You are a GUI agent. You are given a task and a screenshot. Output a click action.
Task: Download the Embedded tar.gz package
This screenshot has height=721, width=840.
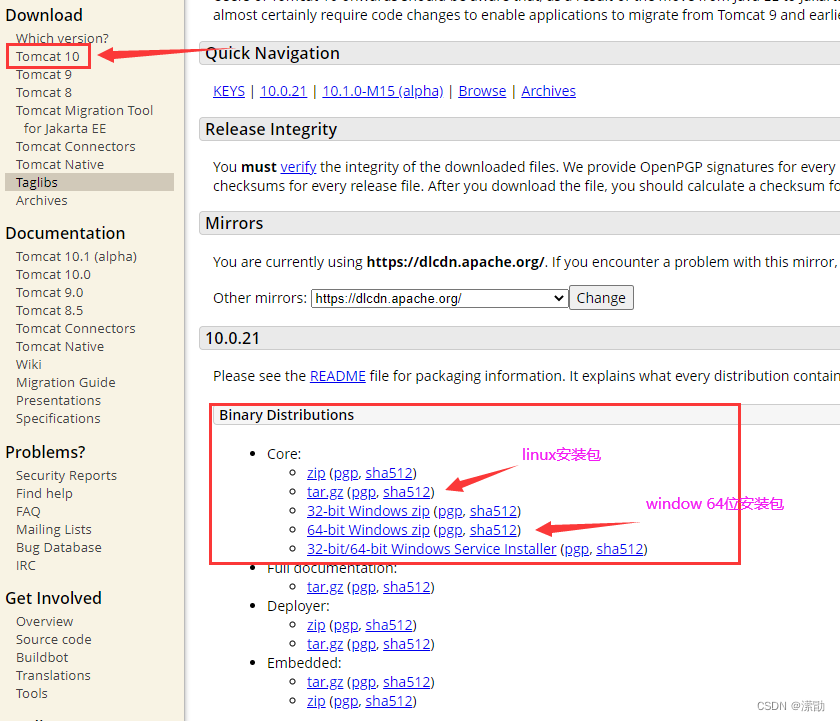(325, 682)
